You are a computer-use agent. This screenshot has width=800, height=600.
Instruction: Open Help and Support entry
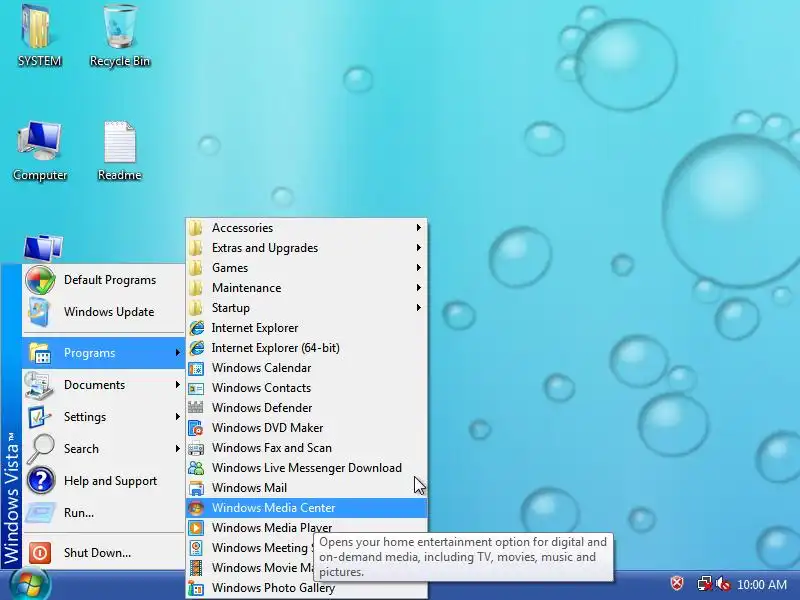(104, 481)
